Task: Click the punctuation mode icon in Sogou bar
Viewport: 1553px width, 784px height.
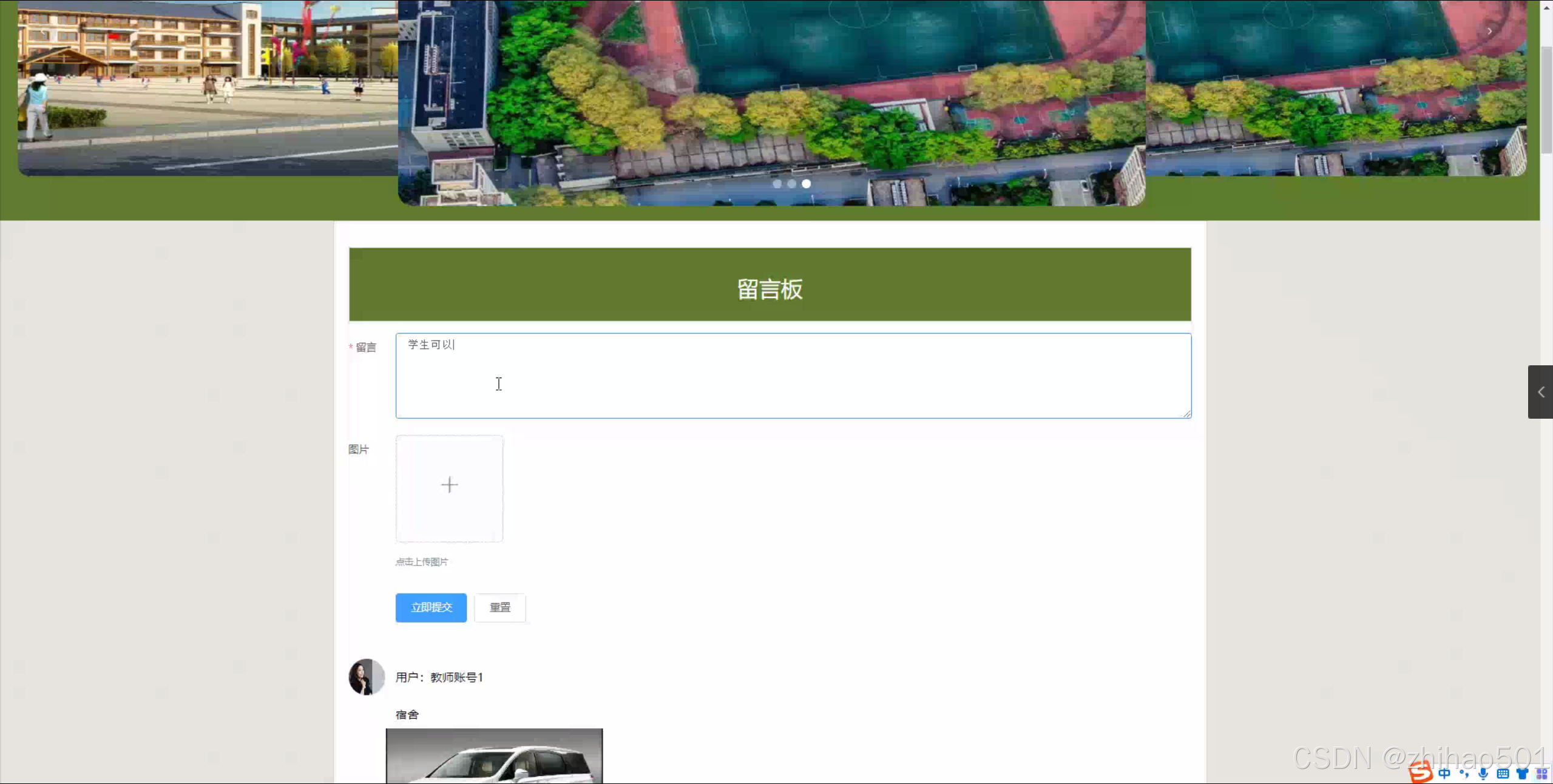Action: coord(1463,775)
